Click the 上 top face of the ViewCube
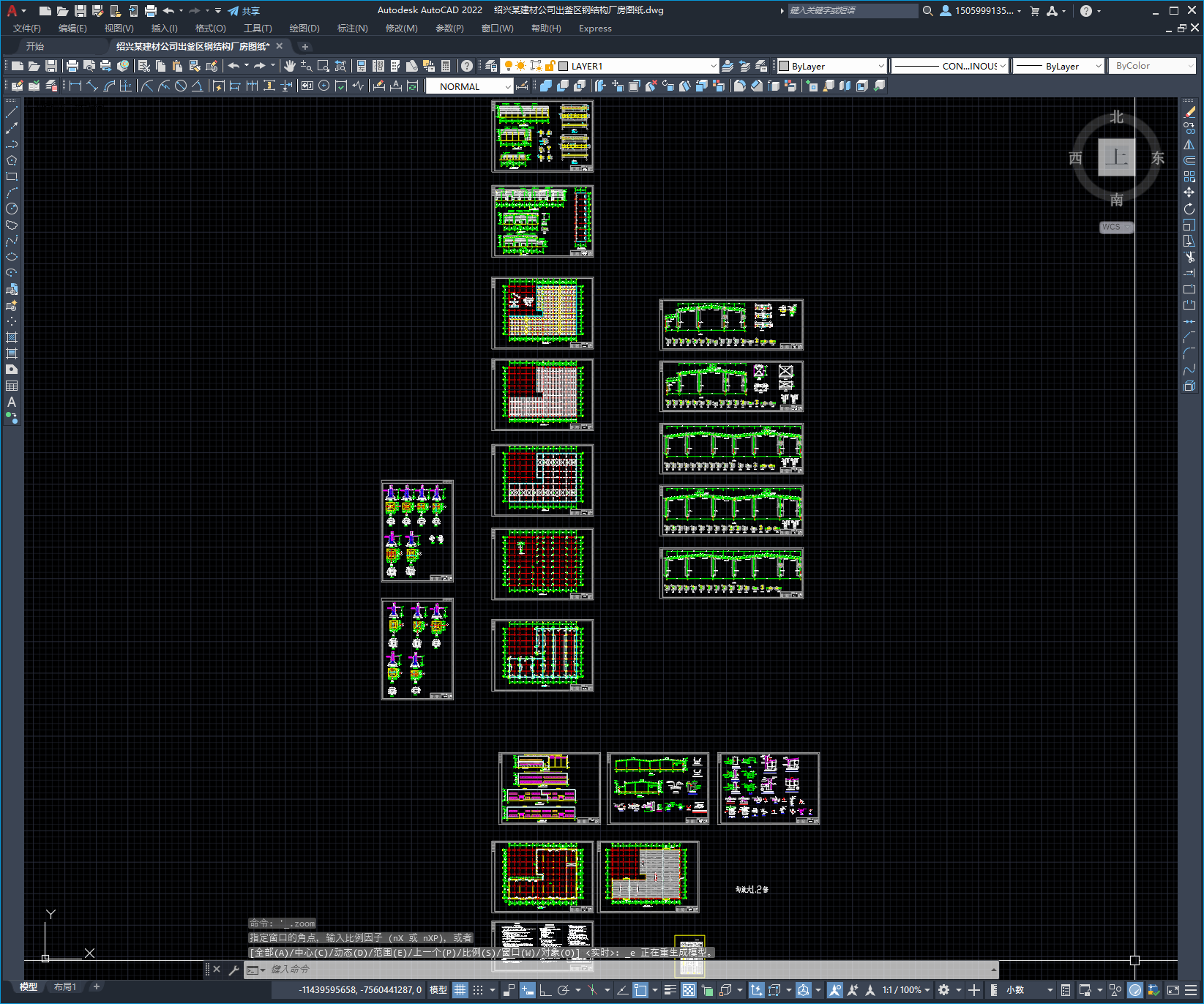The height and width of the screenshot is (1004, 1204). point(1116,157)
